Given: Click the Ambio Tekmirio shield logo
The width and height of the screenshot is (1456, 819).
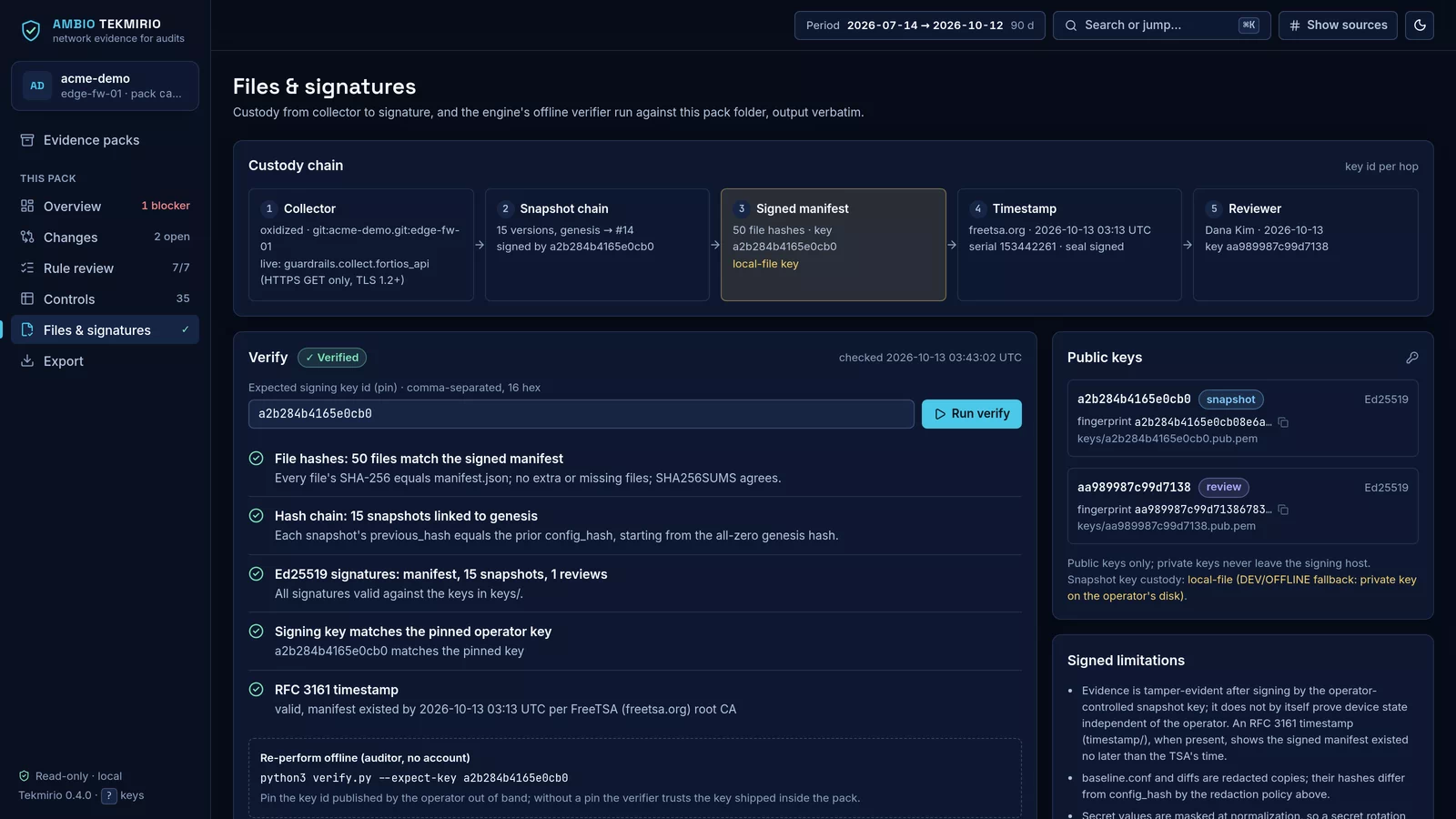Looking at the screenshot, I should click(31, 31).
